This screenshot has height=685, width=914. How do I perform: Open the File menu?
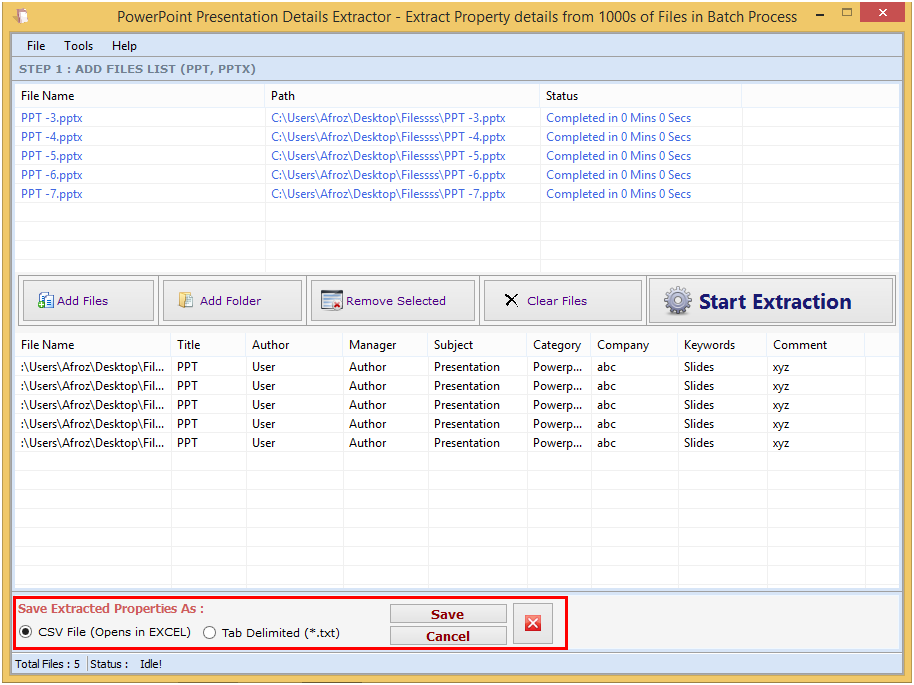36,45
